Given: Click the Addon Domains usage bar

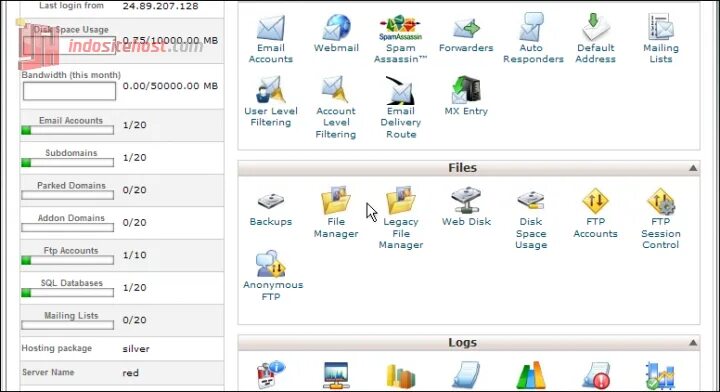Looking at the screenshot, I should tap(68, 228).
